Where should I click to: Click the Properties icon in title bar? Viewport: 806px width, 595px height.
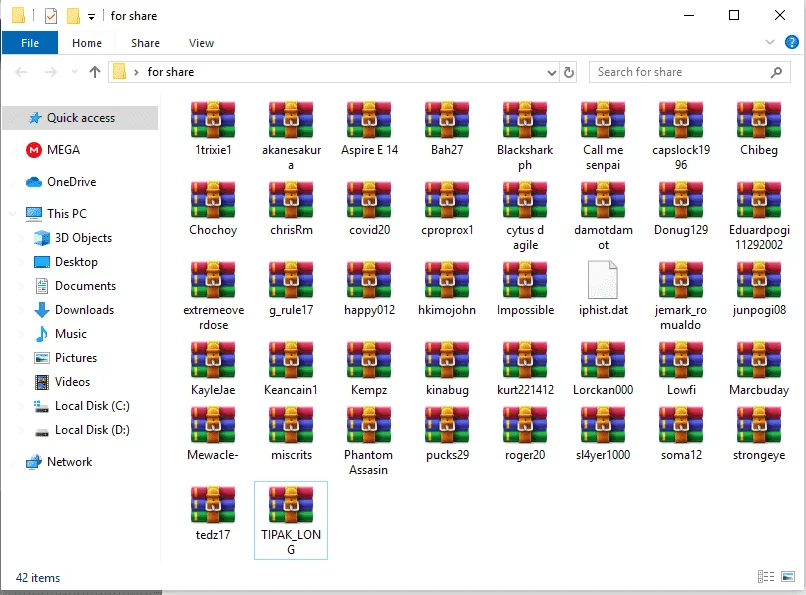click(50, 16)
